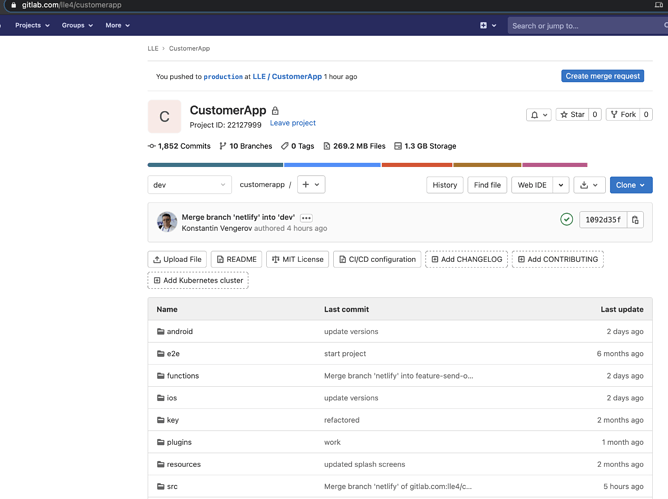668x499 pixels.
Task: Click Add CONTRIBUTING button
Action: [x=558, y=259]
